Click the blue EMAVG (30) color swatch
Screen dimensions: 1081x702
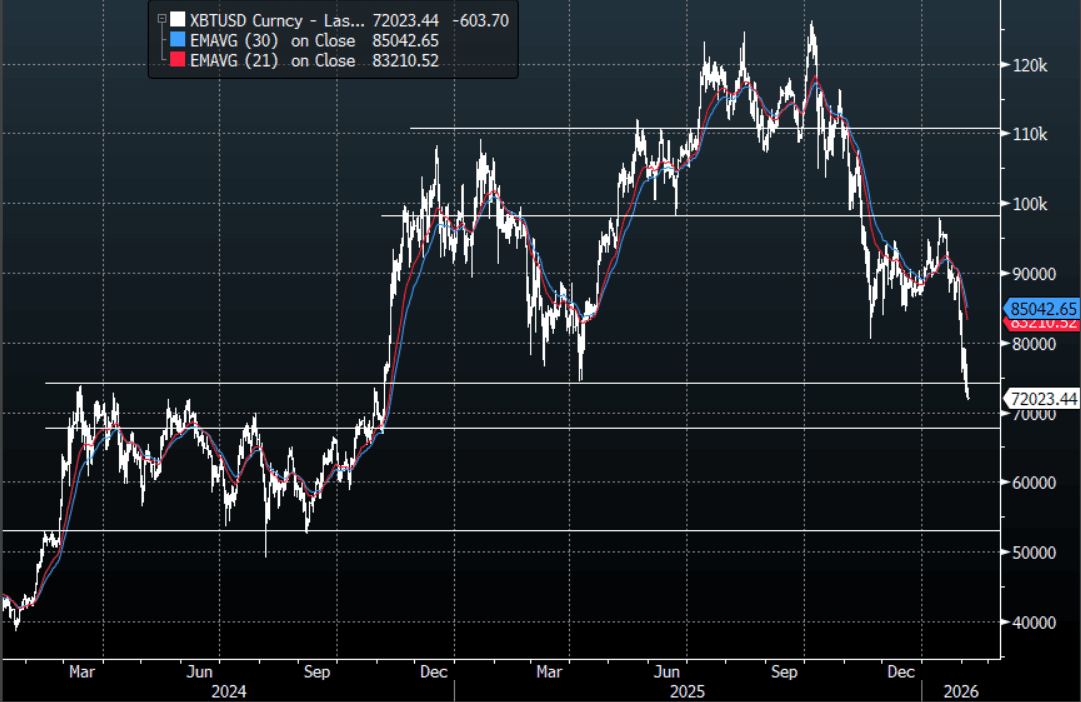178,39
